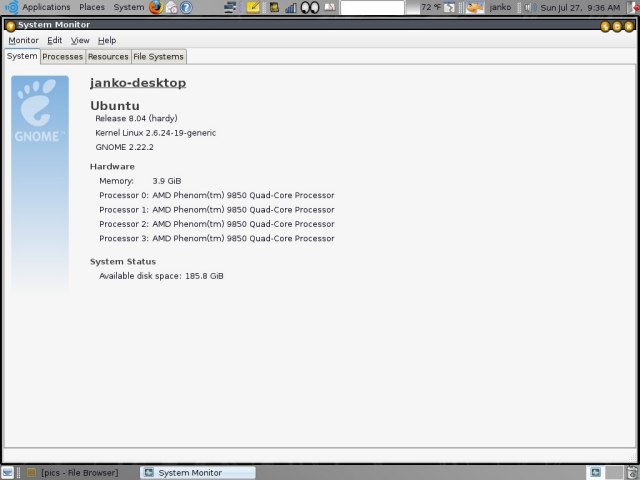Click the System Monitor taskbar button
The width and height of the screenshot is (640, 480).
click(198, 473)
